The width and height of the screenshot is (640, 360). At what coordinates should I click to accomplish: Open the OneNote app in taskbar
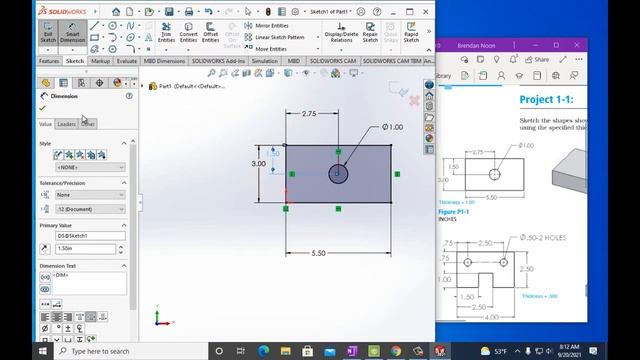coord(351,351)
